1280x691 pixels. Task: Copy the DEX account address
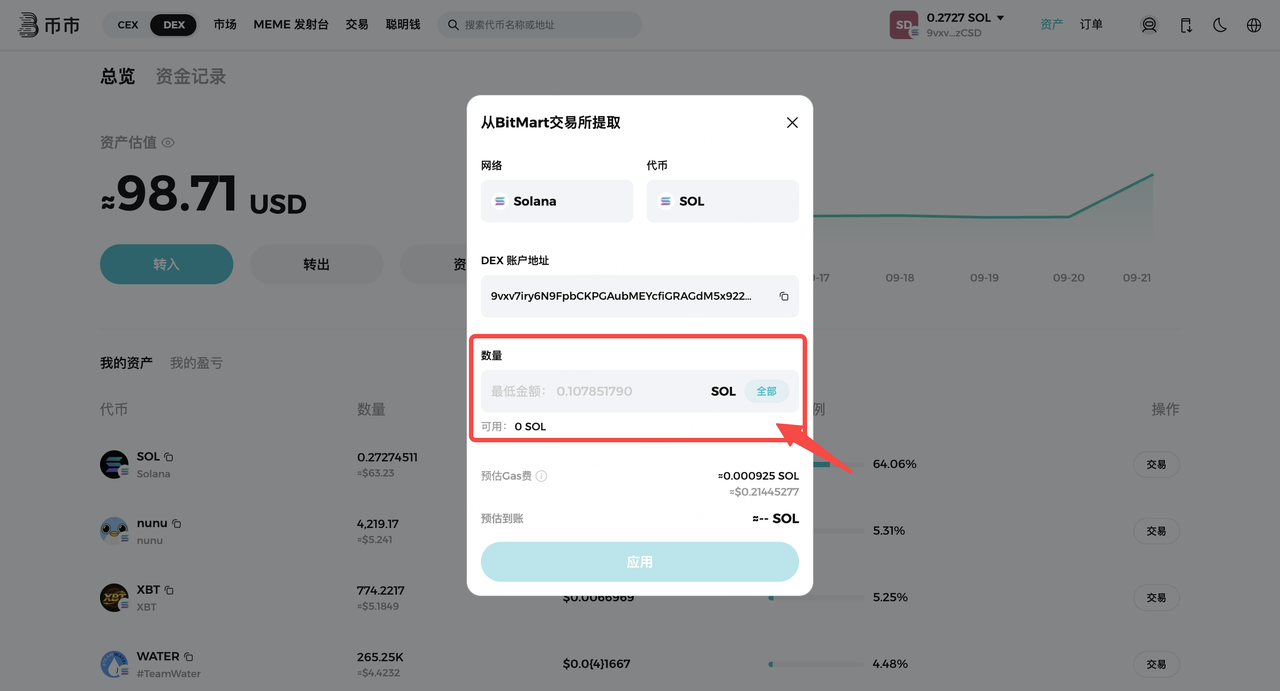[x=784, y=297]
